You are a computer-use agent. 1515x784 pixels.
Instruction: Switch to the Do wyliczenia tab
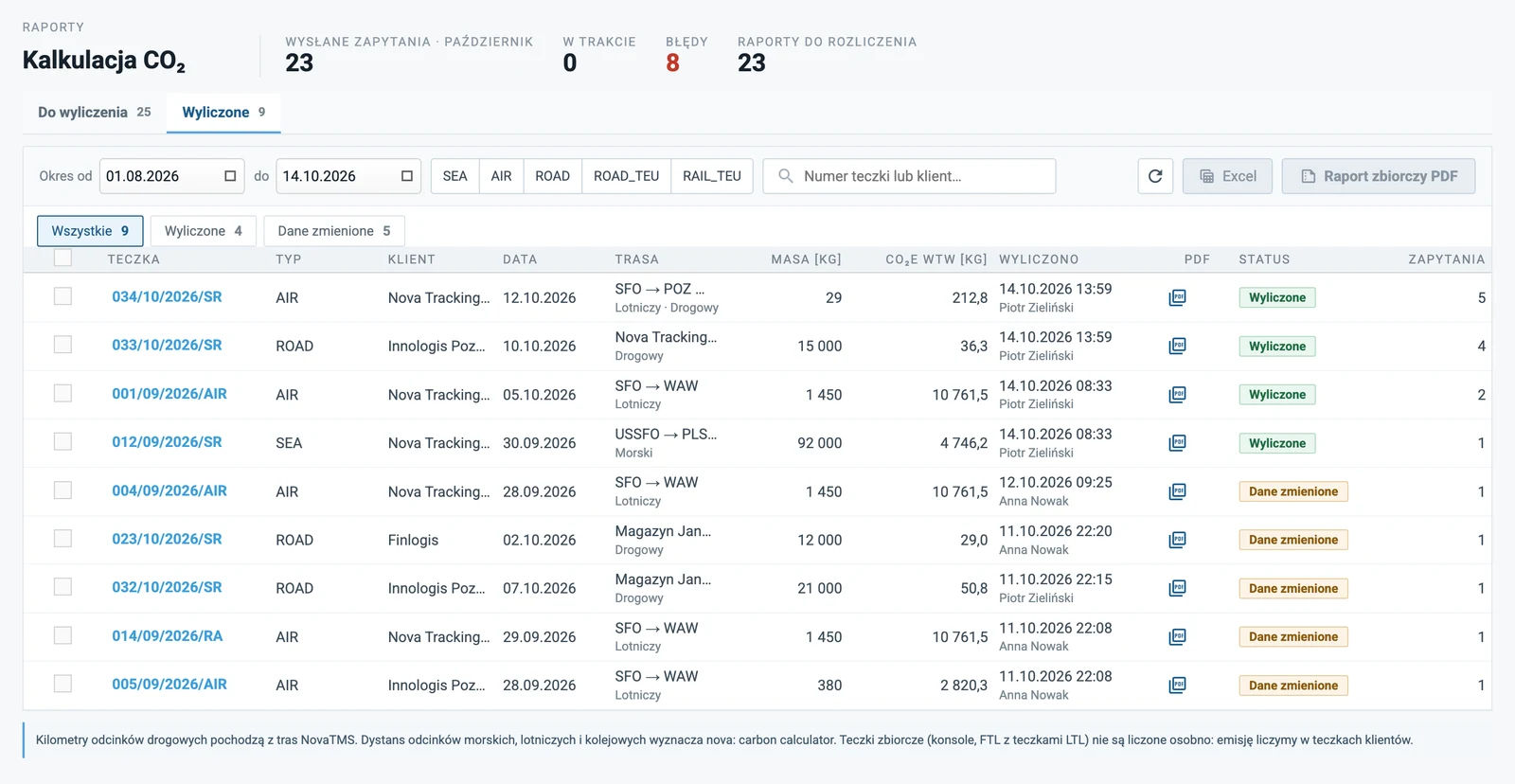pos(95,112)
